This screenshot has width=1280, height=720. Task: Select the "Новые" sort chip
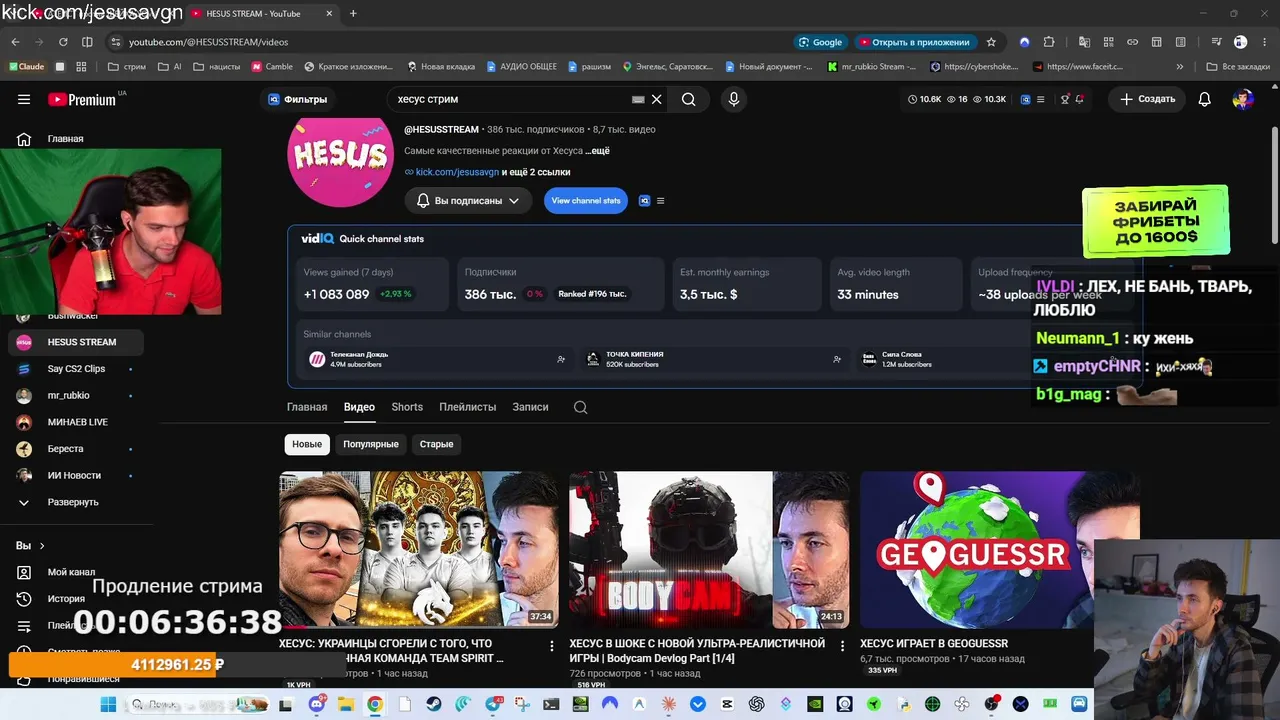pos(307,444)
